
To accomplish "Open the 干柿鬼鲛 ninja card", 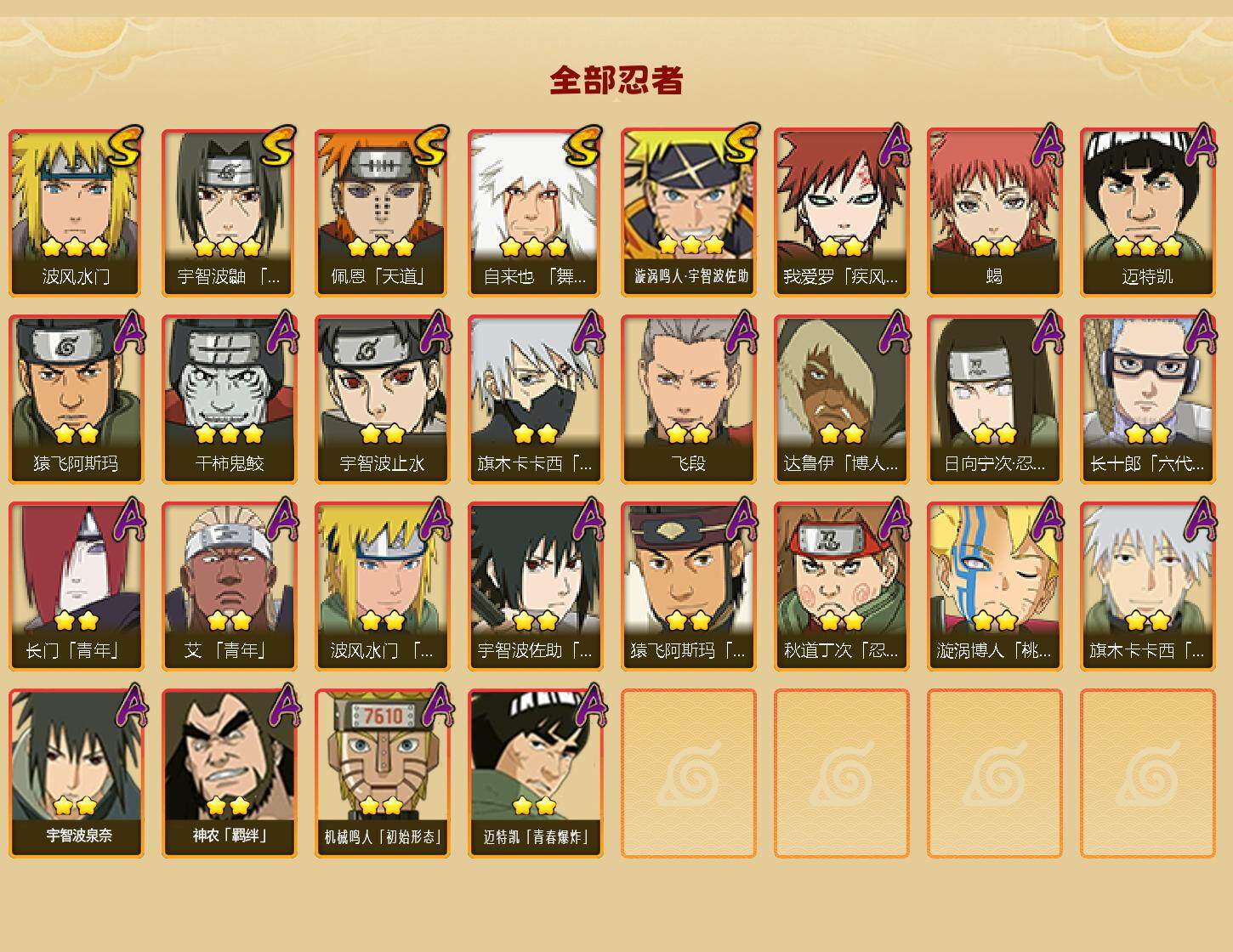I will pyautogui.click(x=230, y=399).
